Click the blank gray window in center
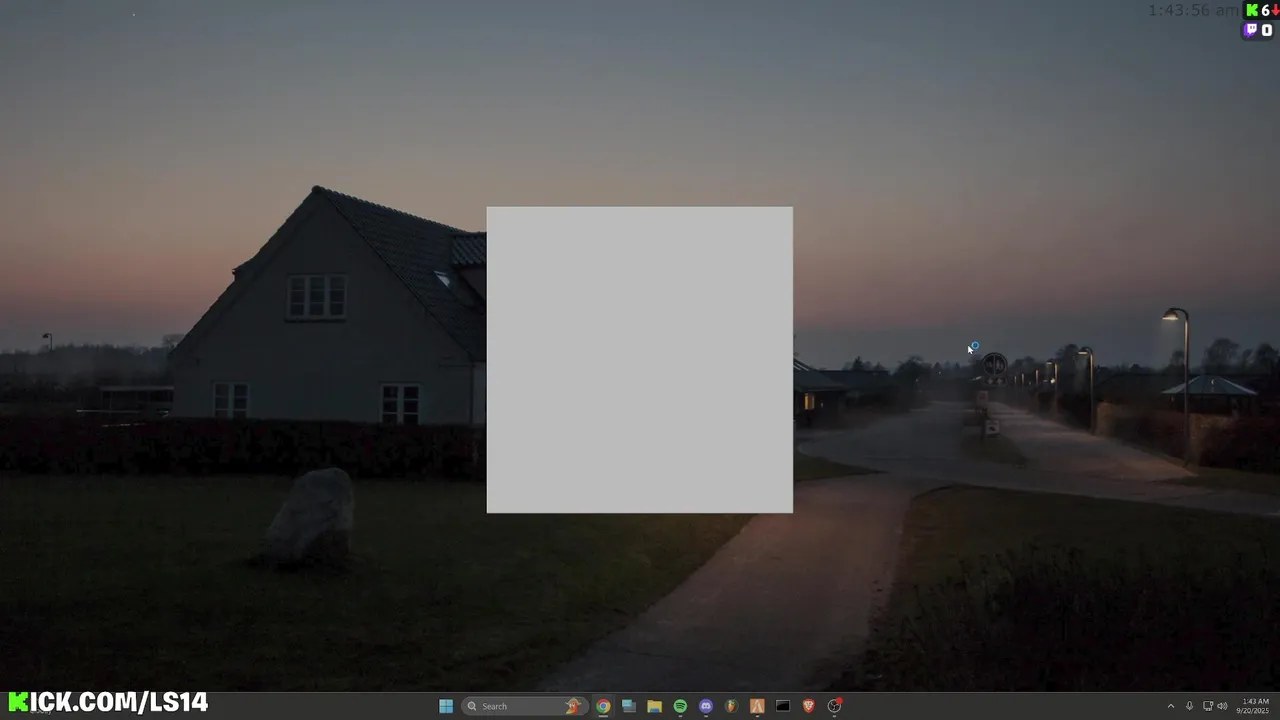Viewport: 1280px width, 720px height. pos(640,360)
